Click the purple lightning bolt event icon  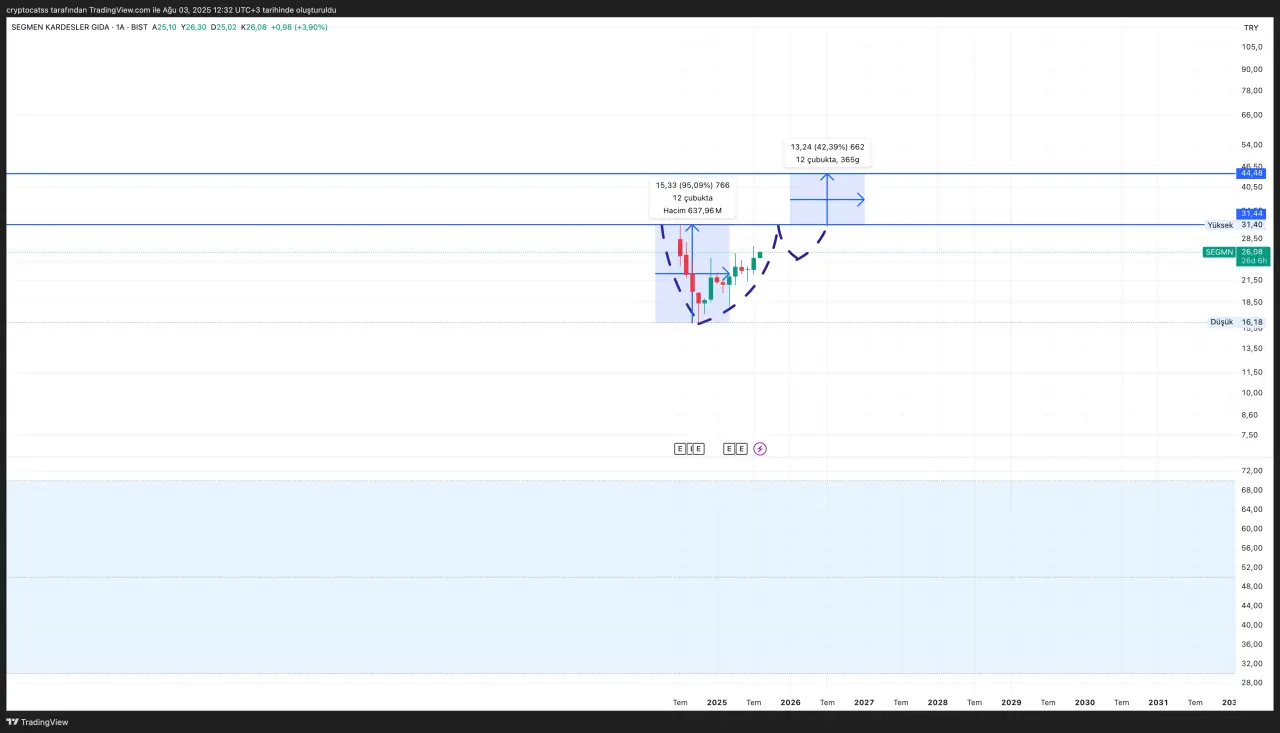760,449
